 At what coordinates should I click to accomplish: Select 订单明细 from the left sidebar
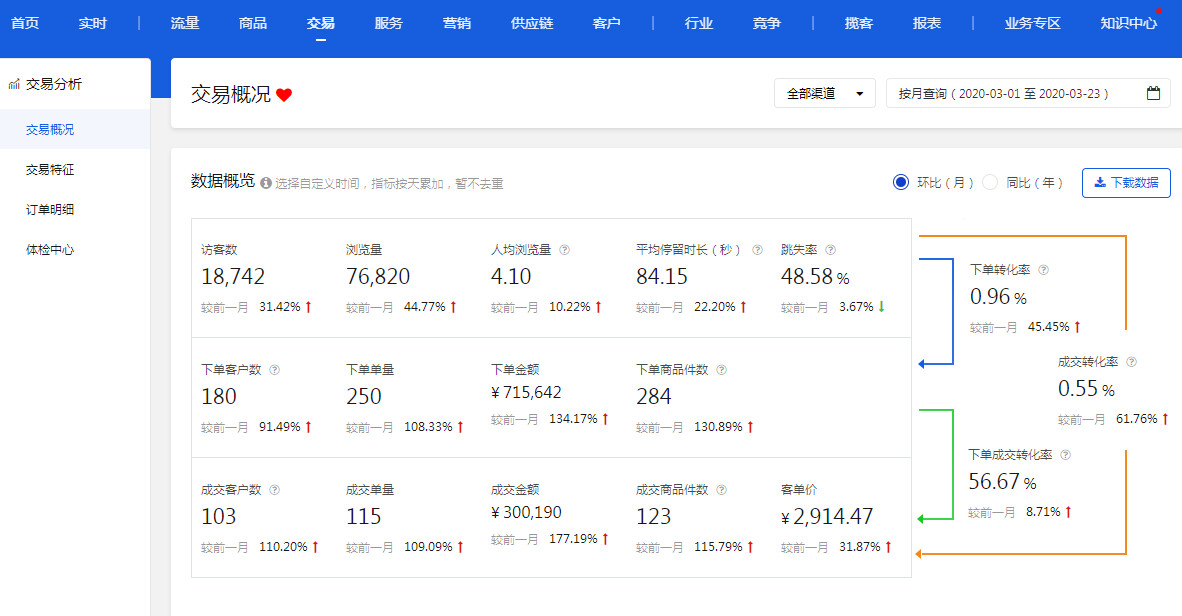tap(48, 209)
